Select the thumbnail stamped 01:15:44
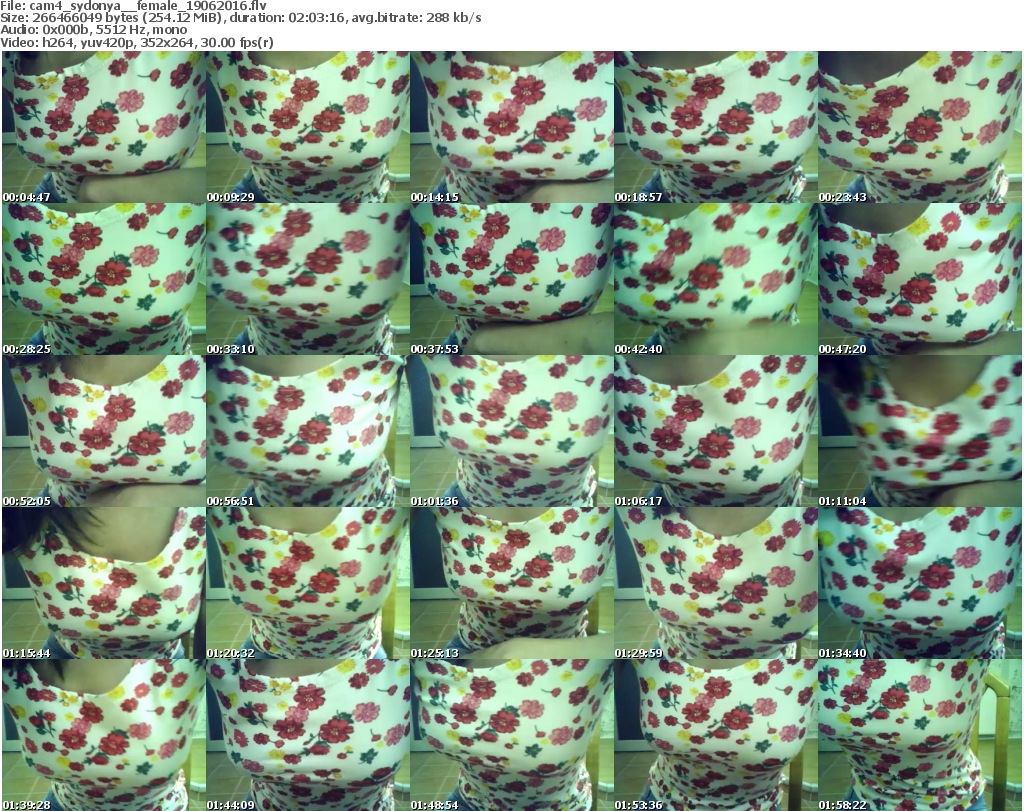The height and width of the screenshot is (811, 1024). 104,583
